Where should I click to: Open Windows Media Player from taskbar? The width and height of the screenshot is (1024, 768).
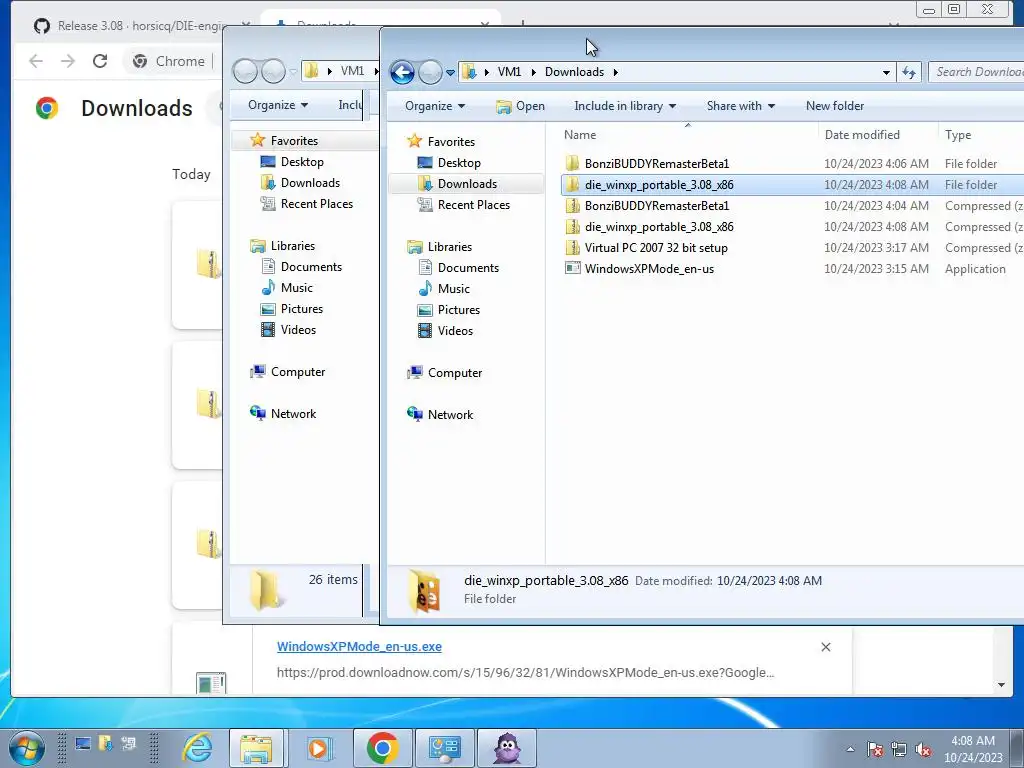pyautogui.click(x=319, y=748)
